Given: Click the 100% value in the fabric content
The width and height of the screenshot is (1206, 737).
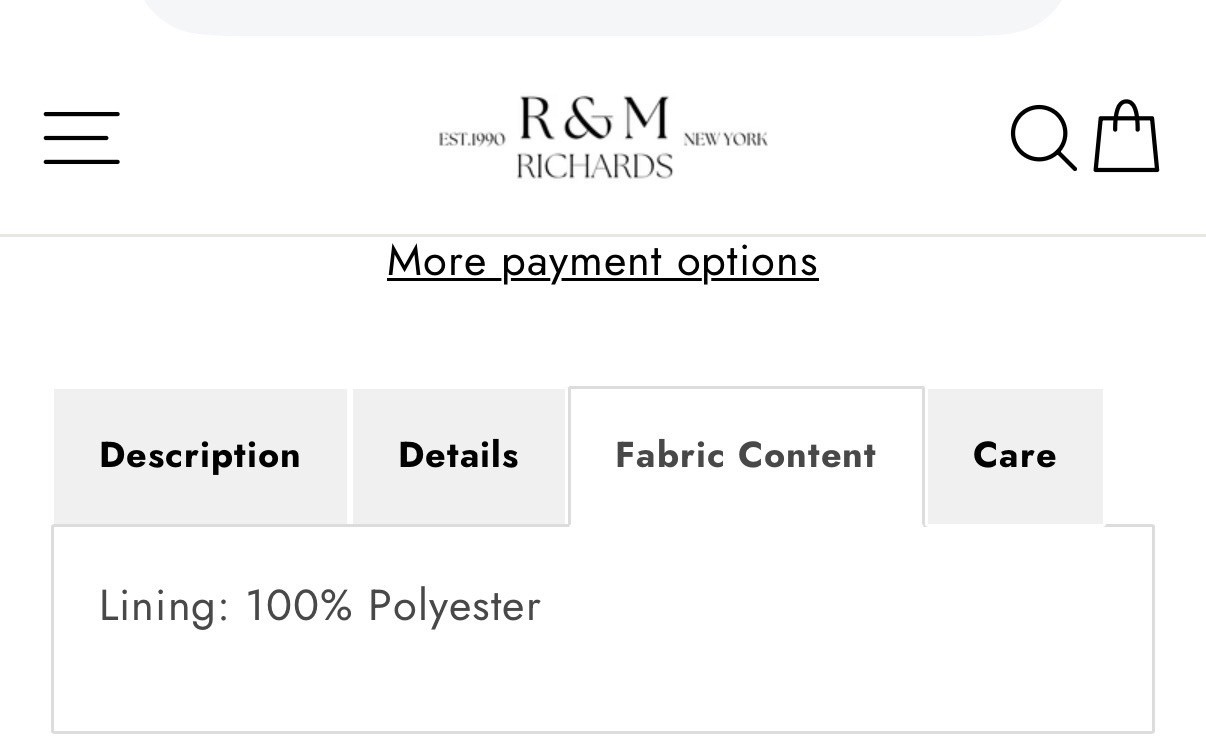Looking at the screenshot, I should coord(298,606).
